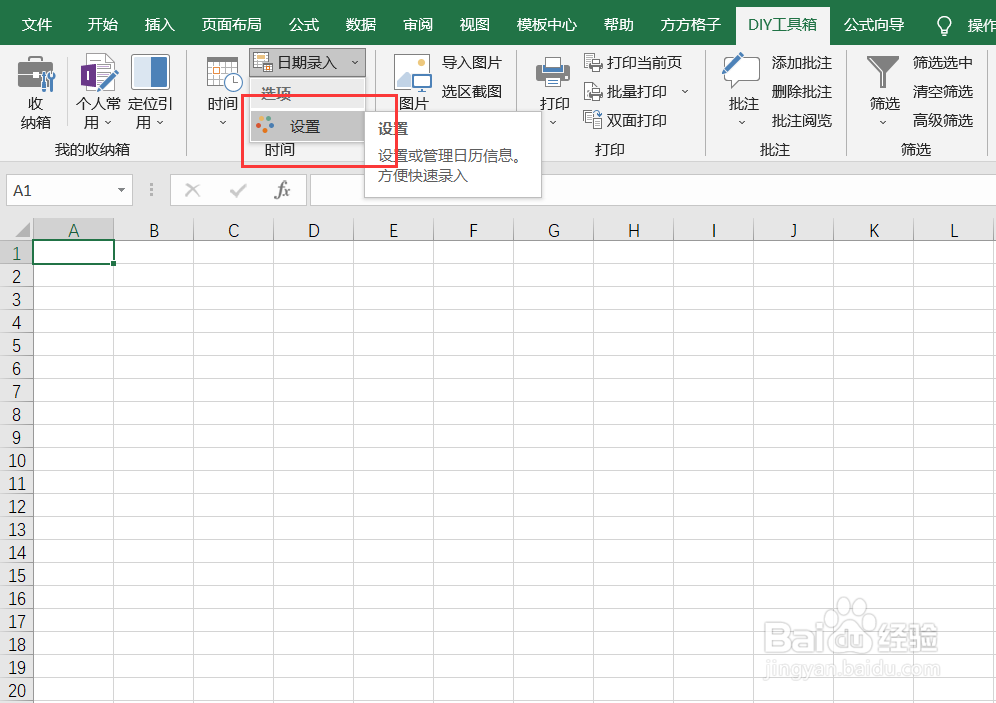Switch to the 模板中心 tab
The image size is (996, 703).
point(547,25)
